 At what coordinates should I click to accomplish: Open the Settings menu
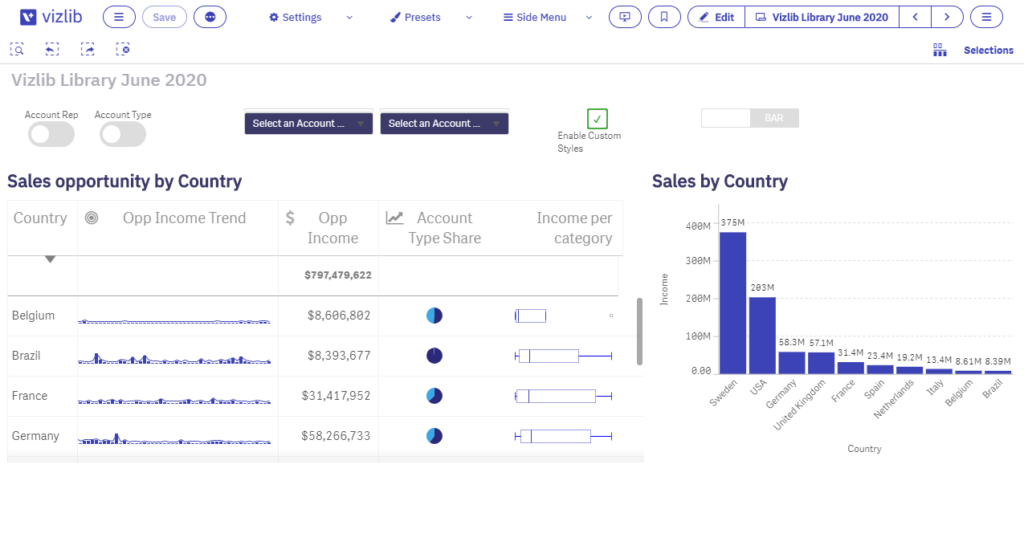(x=295, y=18)
